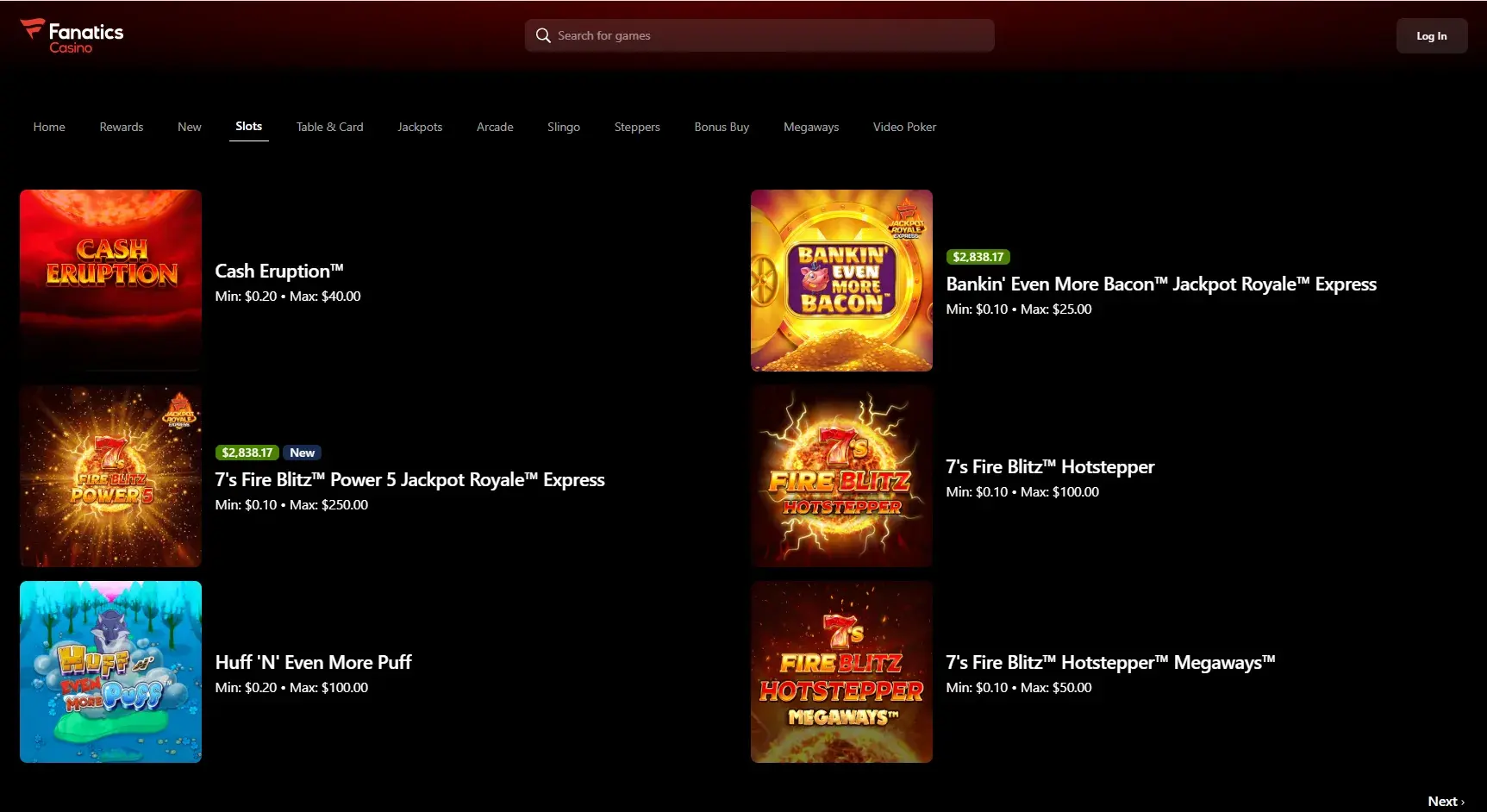The image size is (1487, 812).
Task: Click the search magnifier icon
Action: [543, 35]
